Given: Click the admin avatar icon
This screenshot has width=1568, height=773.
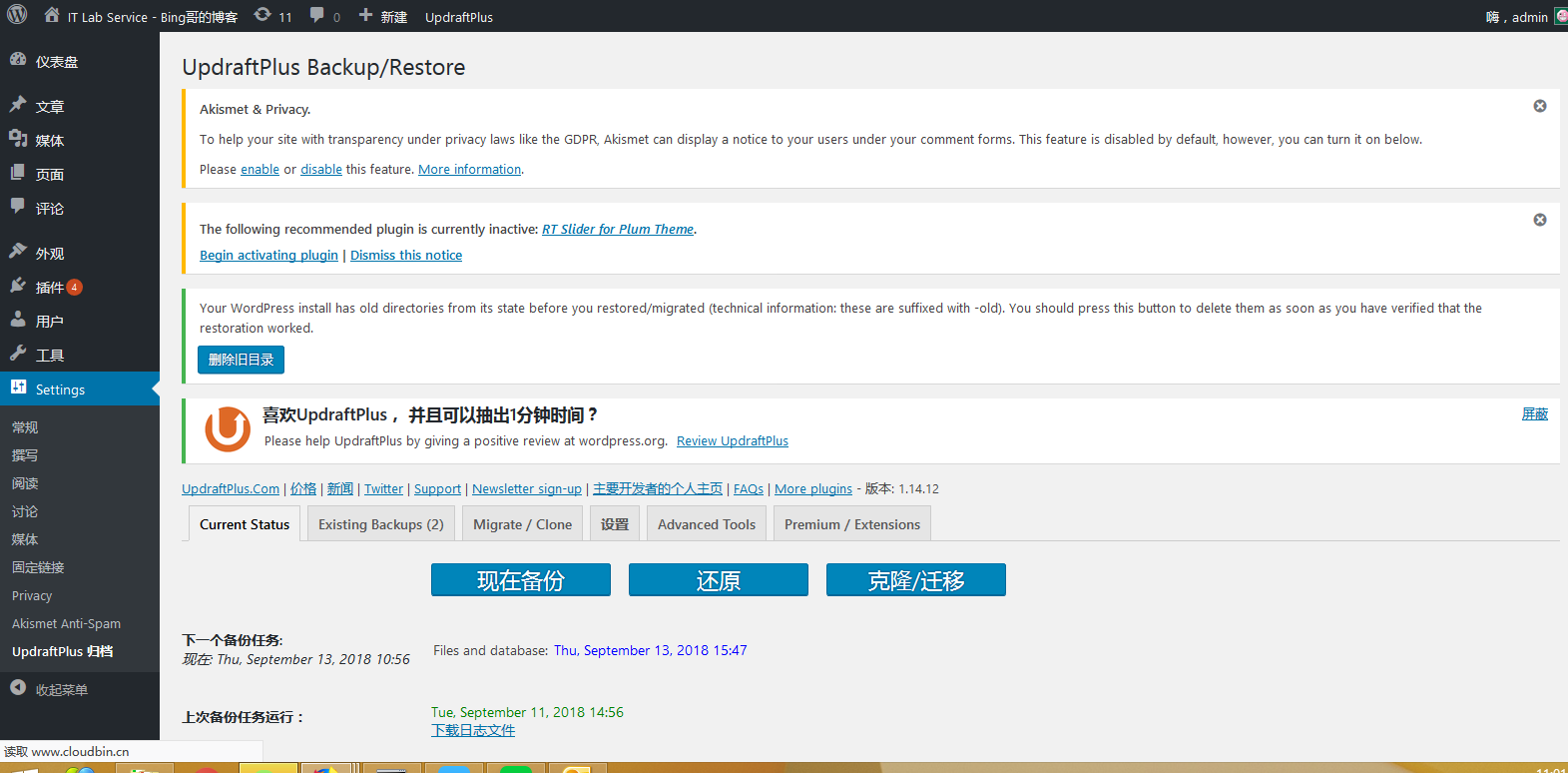Looking at the screenshot, I should 1561,16.
